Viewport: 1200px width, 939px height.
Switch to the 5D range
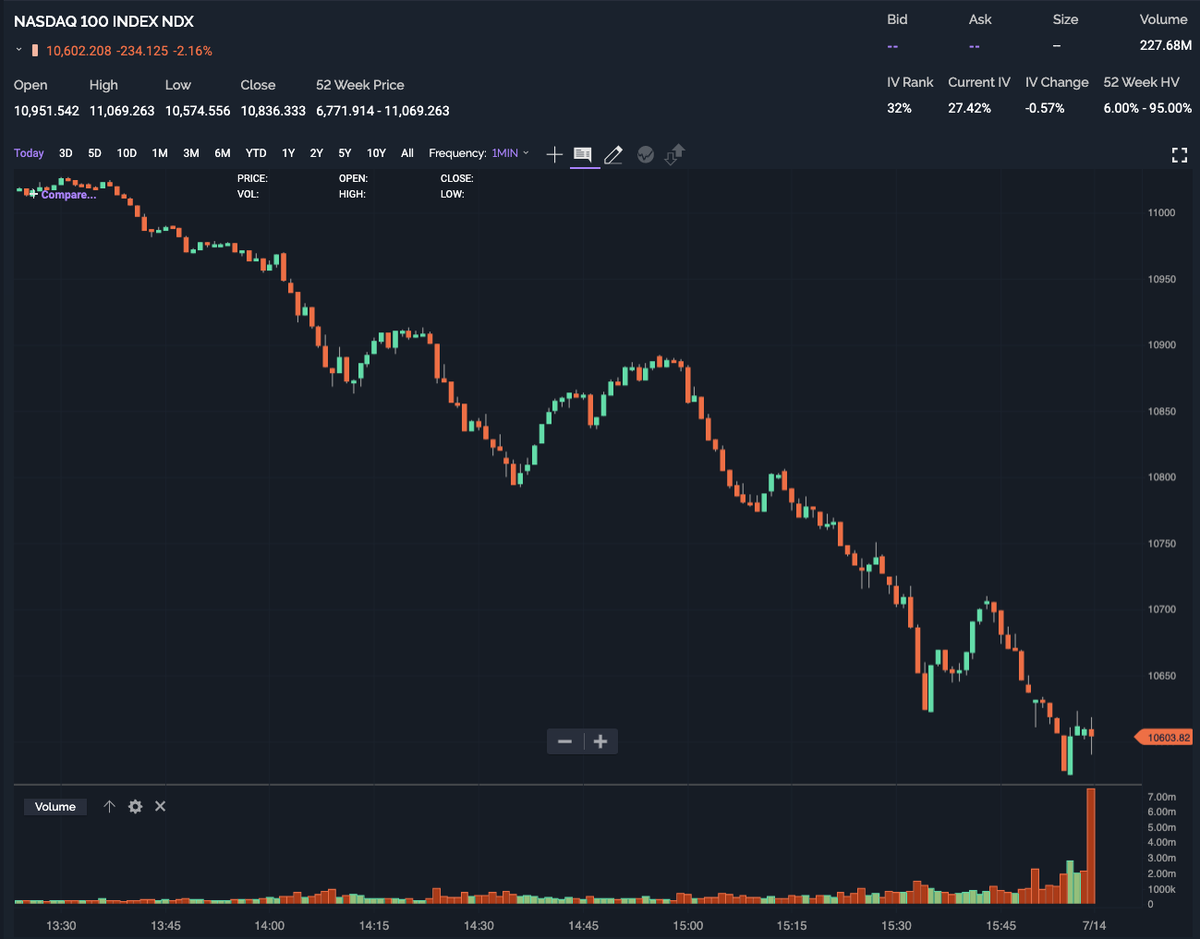95,153
